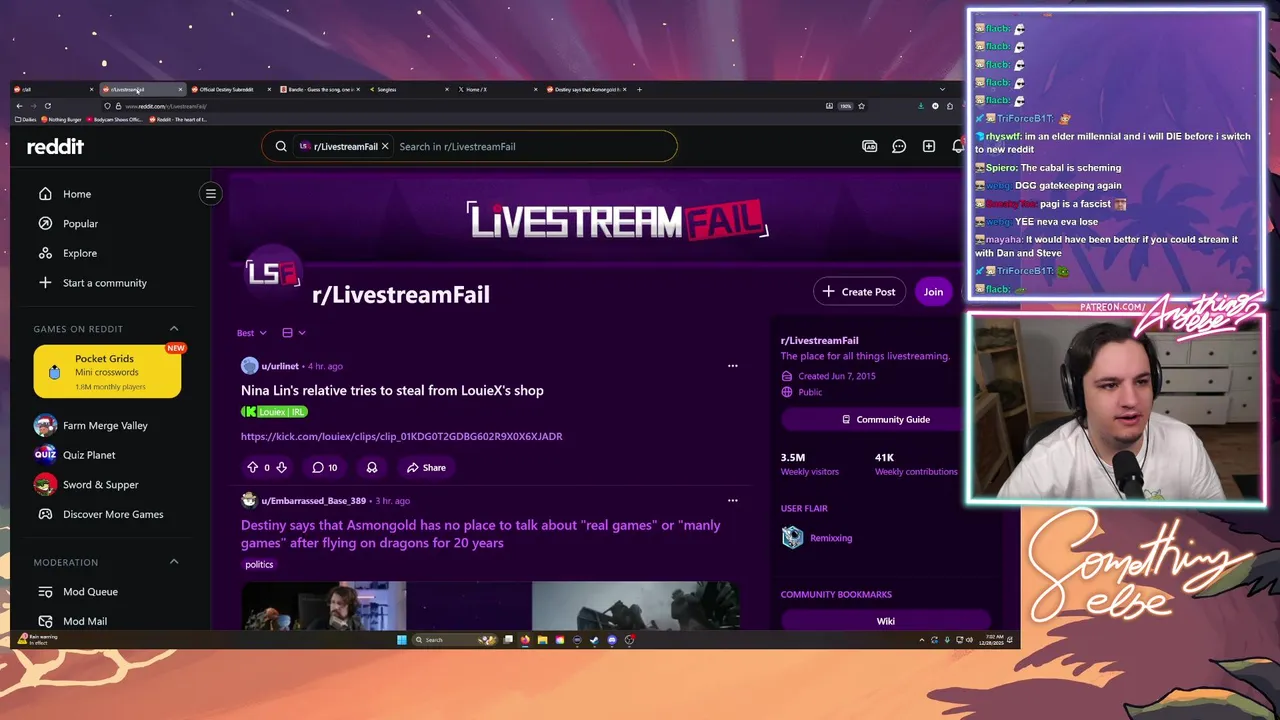The image size is (1280, 720).
Task: Give an award to Nina Lin post
Action: (x=372, y=467)
